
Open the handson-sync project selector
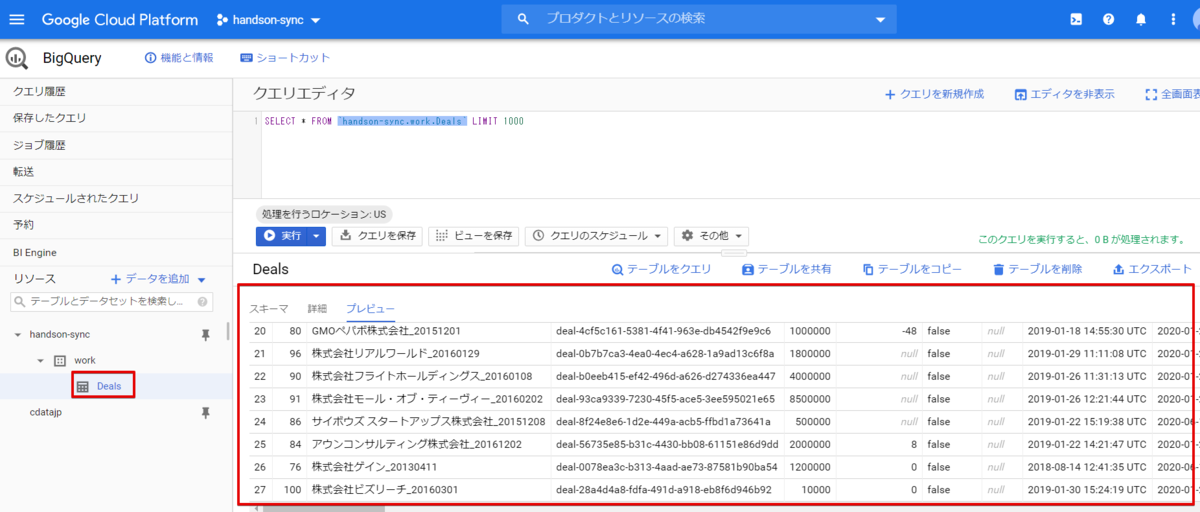[268, 20]
